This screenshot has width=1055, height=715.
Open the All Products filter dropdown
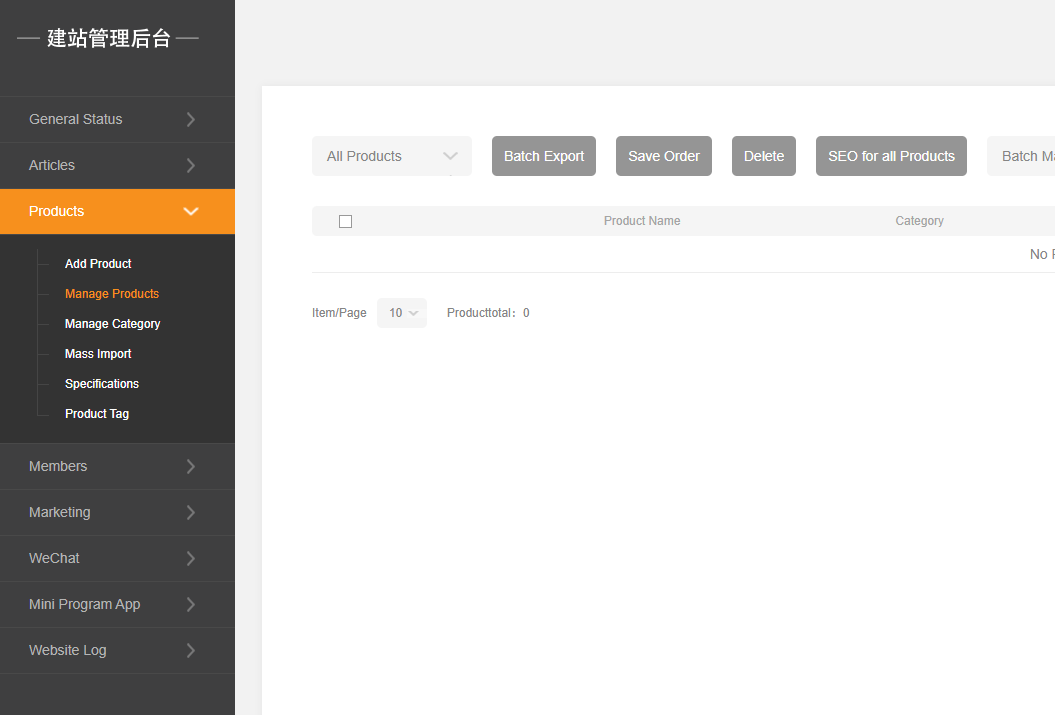tap(391, 156)
